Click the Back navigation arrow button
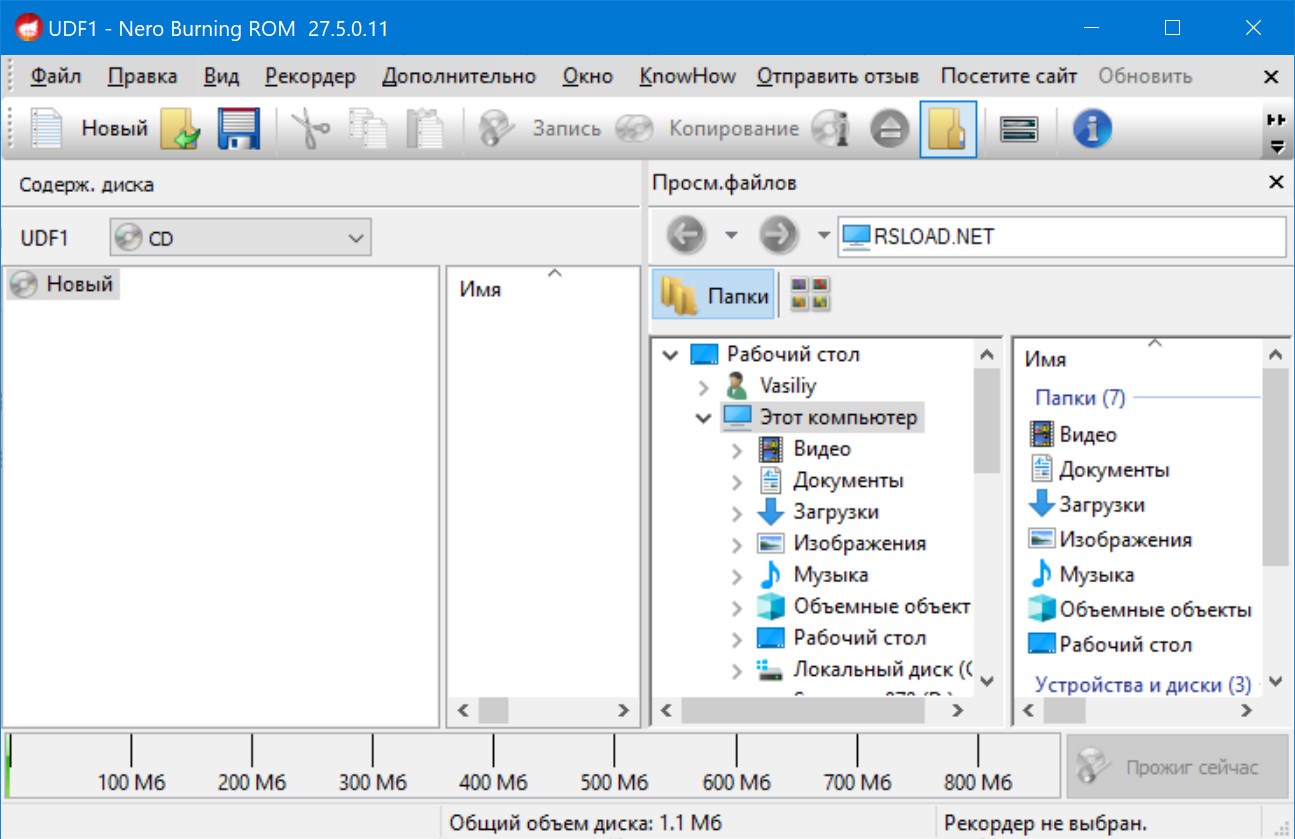 (686, 236)
